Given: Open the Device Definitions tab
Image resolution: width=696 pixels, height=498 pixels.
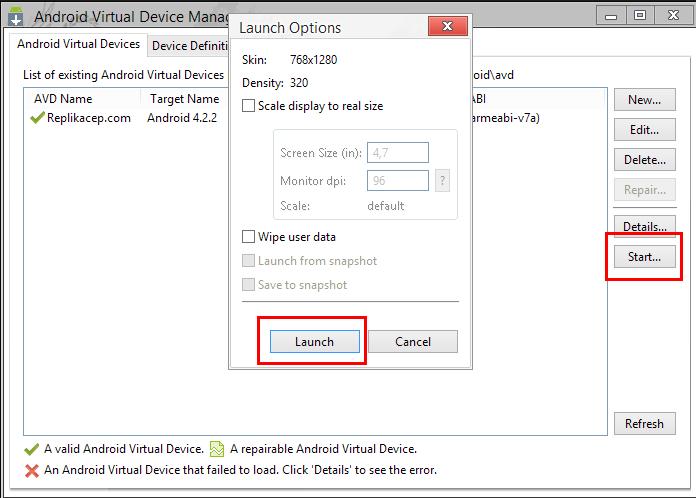Looking at the screenshot, I should 190,46.
